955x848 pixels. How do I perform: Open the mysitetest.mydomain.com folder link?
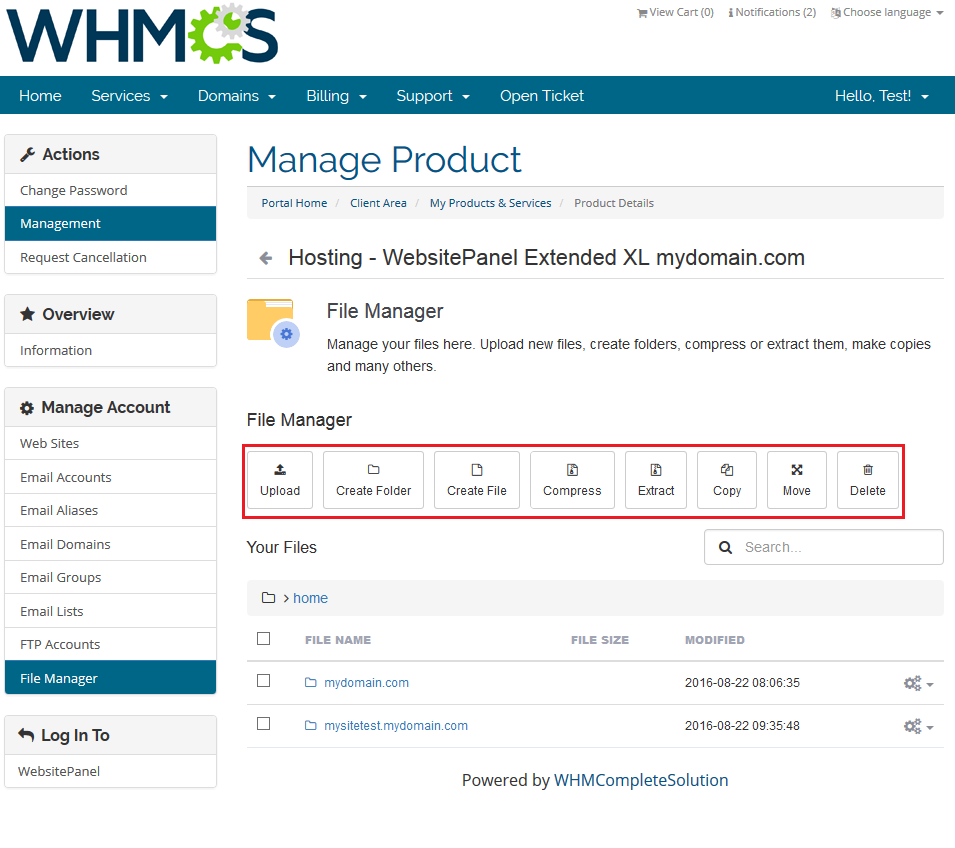coord(396,726)
